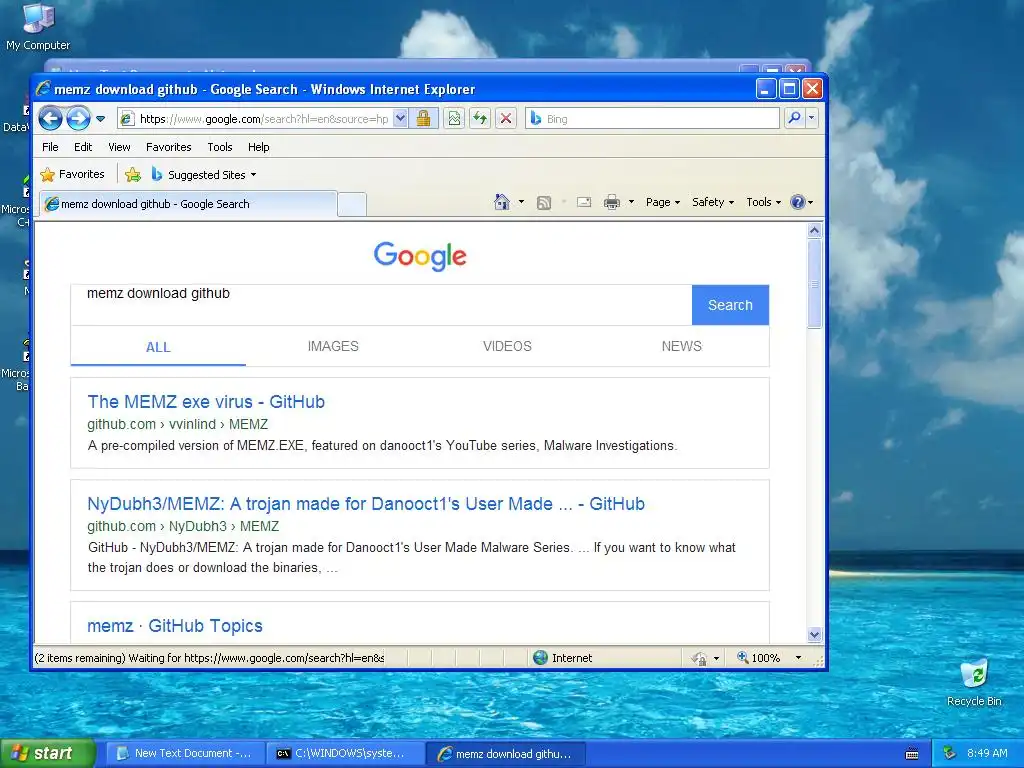Open the recent pages dropdown beside Forward

[x=101, y=119]
